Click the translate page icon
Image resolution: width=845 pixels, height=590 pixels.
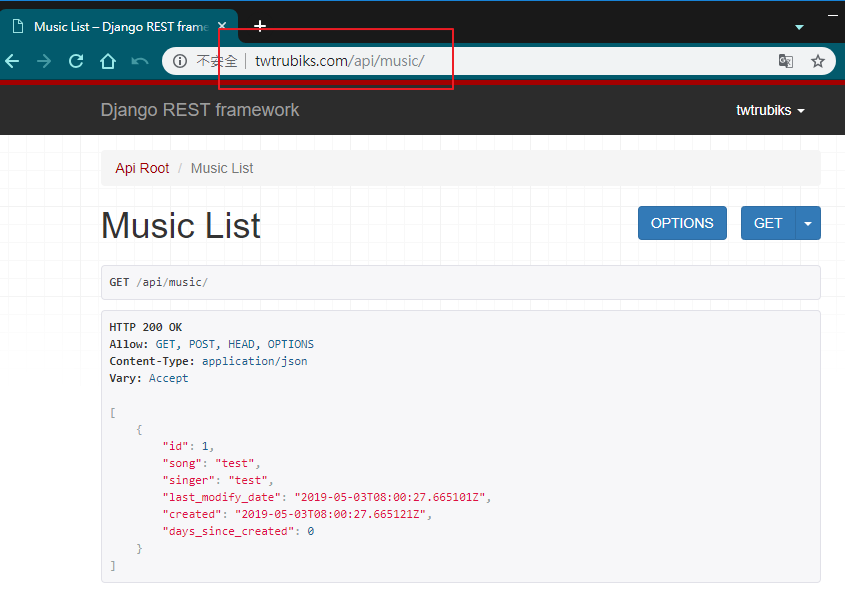(x=786, y=61)
